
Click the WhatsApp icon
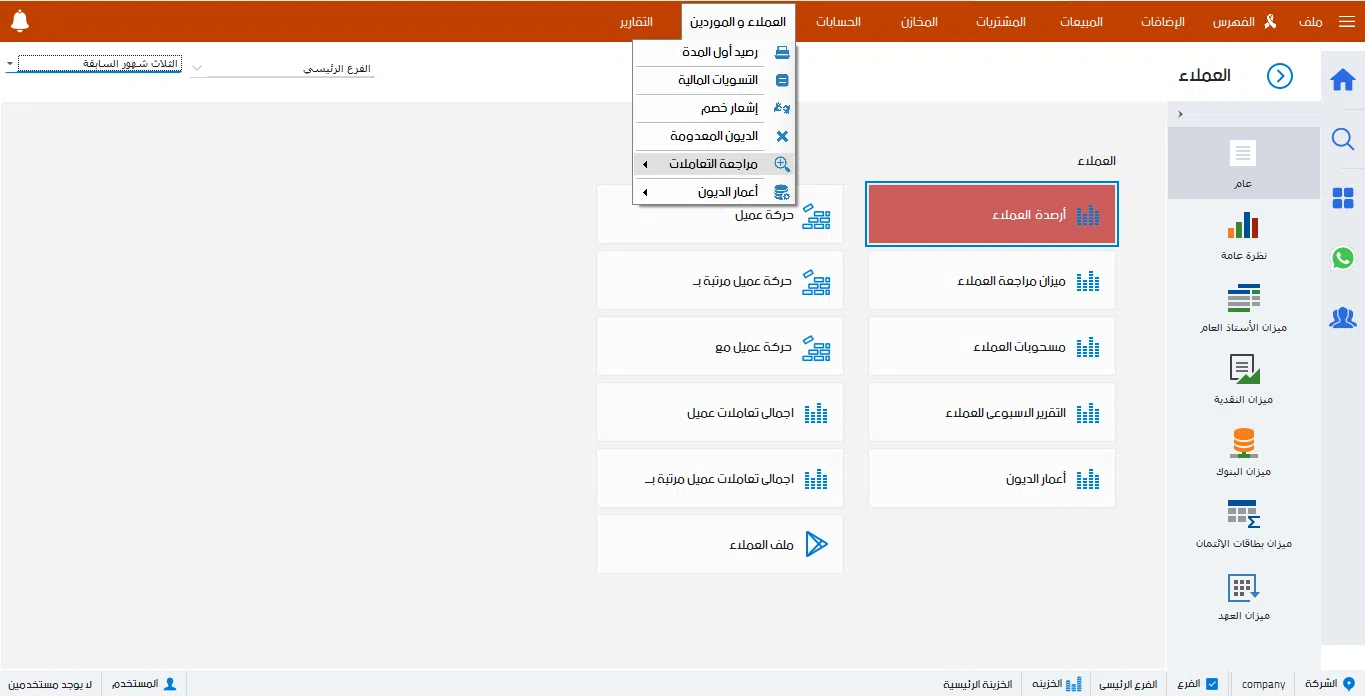click(x=1343, y=258)
